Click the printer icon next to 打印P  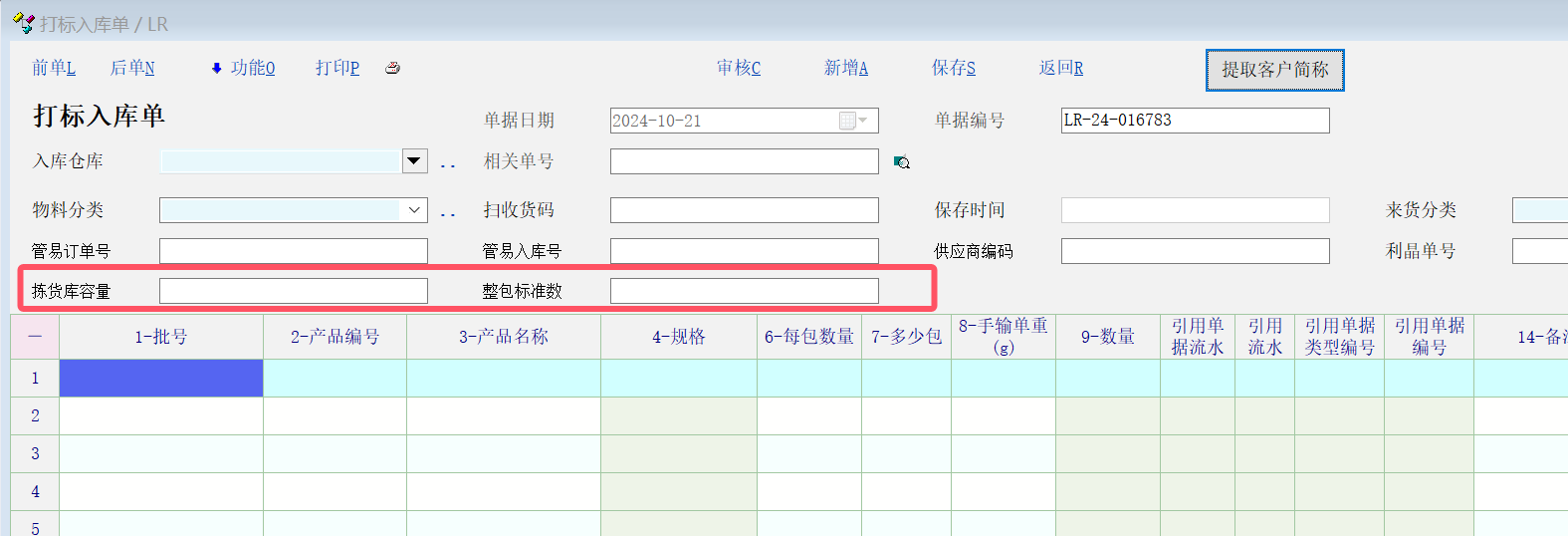click(x=392, y=68)
